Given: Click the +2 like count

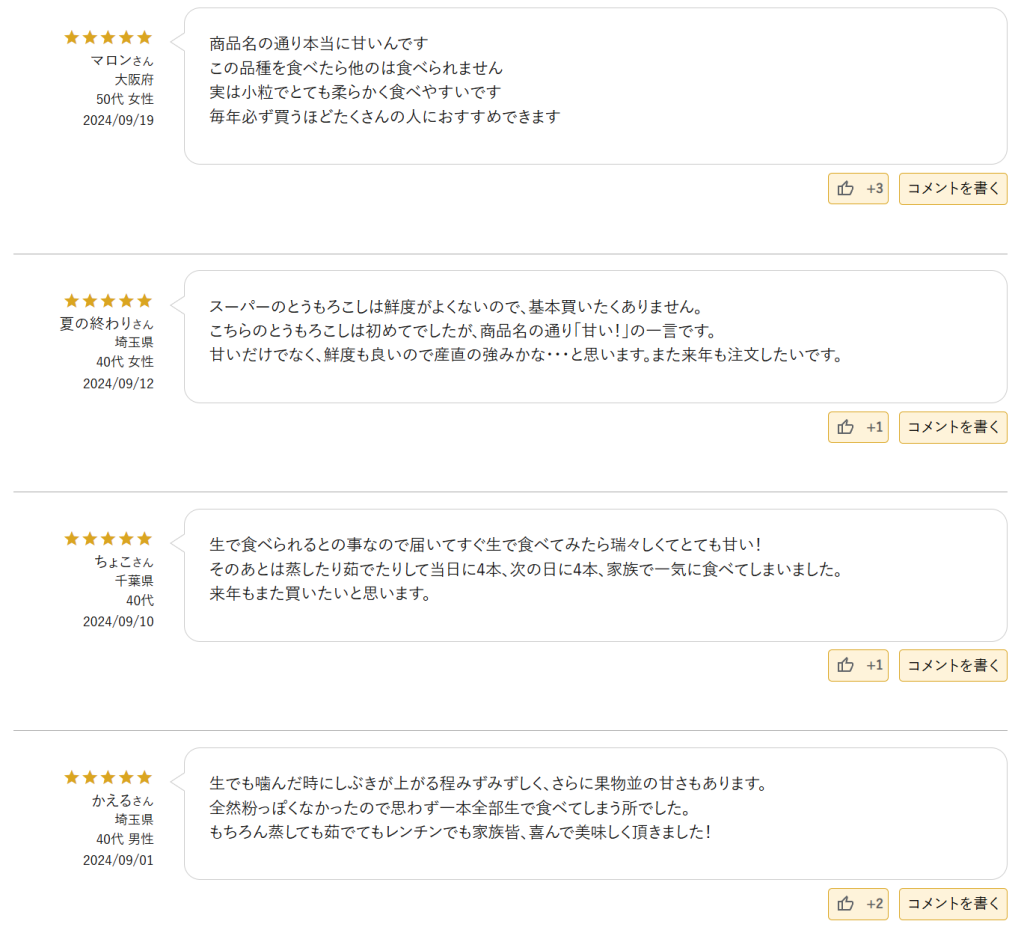Looking at the screenshot, I should coord(874,904).
